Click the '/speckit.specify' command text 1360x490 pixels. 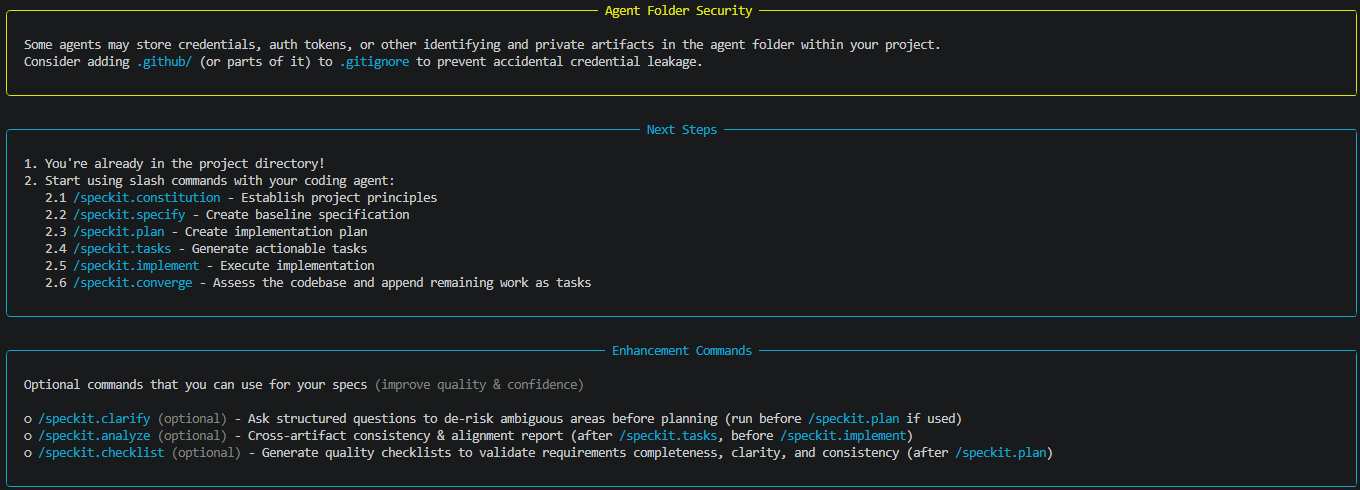[129, 215]
